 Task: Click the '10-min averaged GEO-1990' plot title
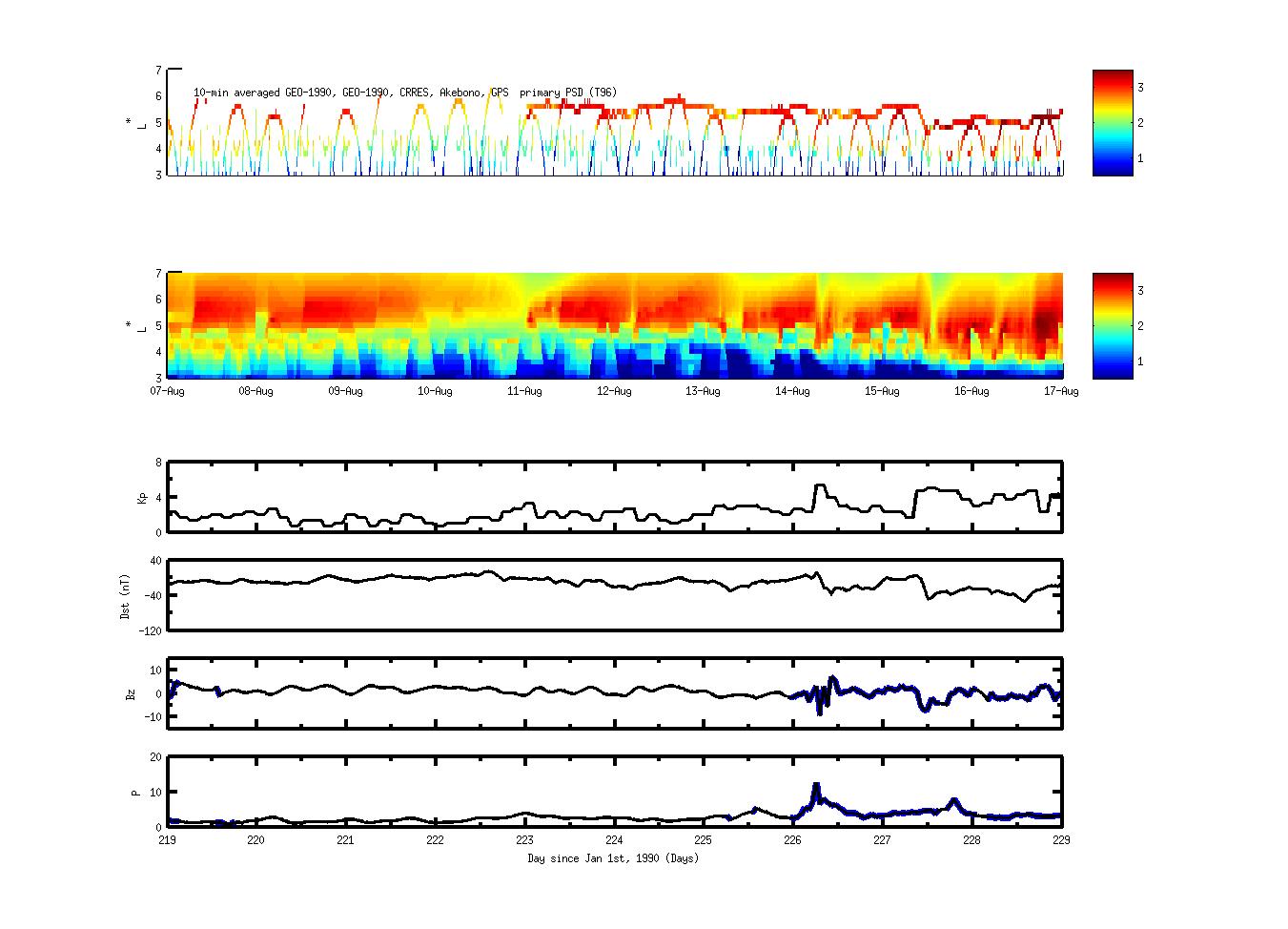coord(405,93)
